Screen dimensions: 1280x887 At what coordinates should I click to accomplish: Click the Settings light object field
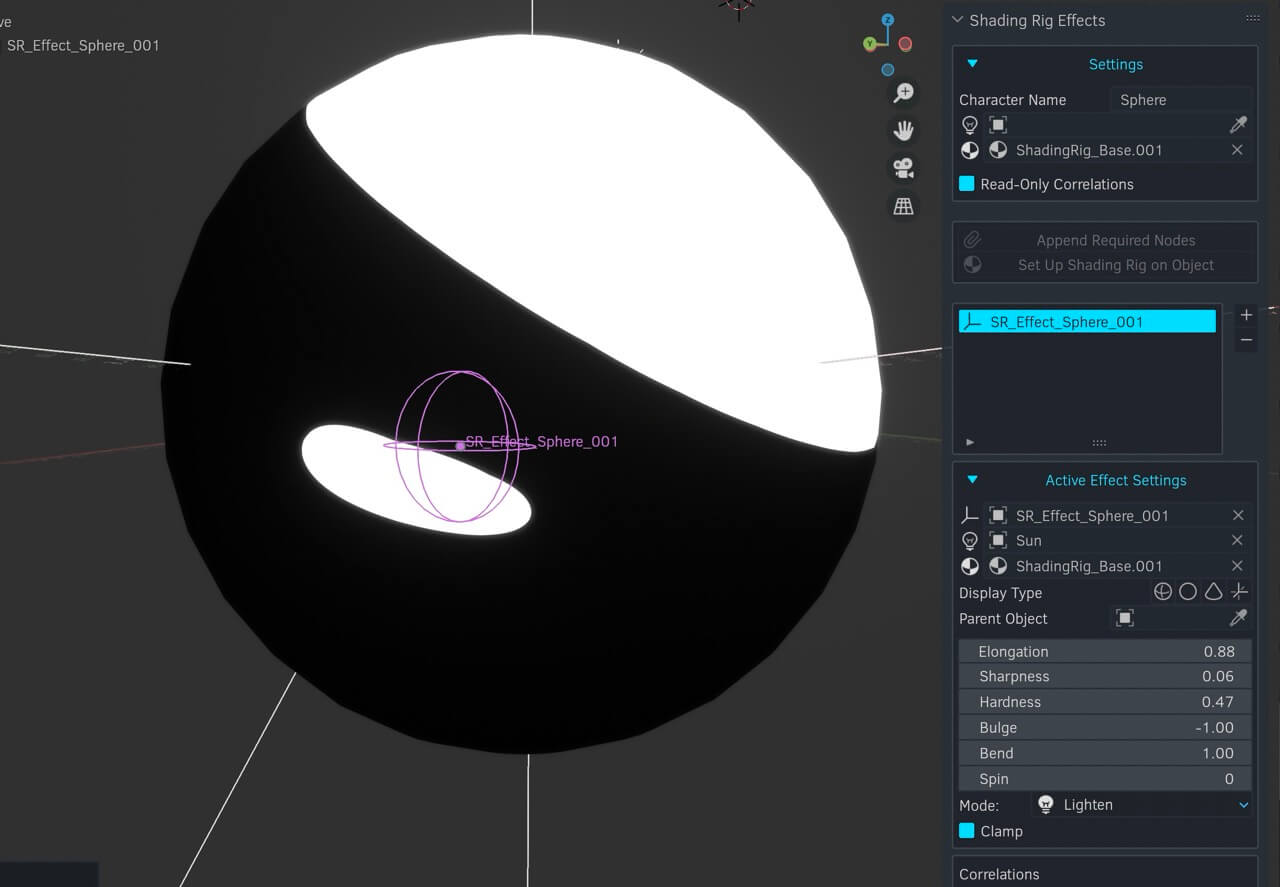pyautogui.click(x=1106, y=125)
